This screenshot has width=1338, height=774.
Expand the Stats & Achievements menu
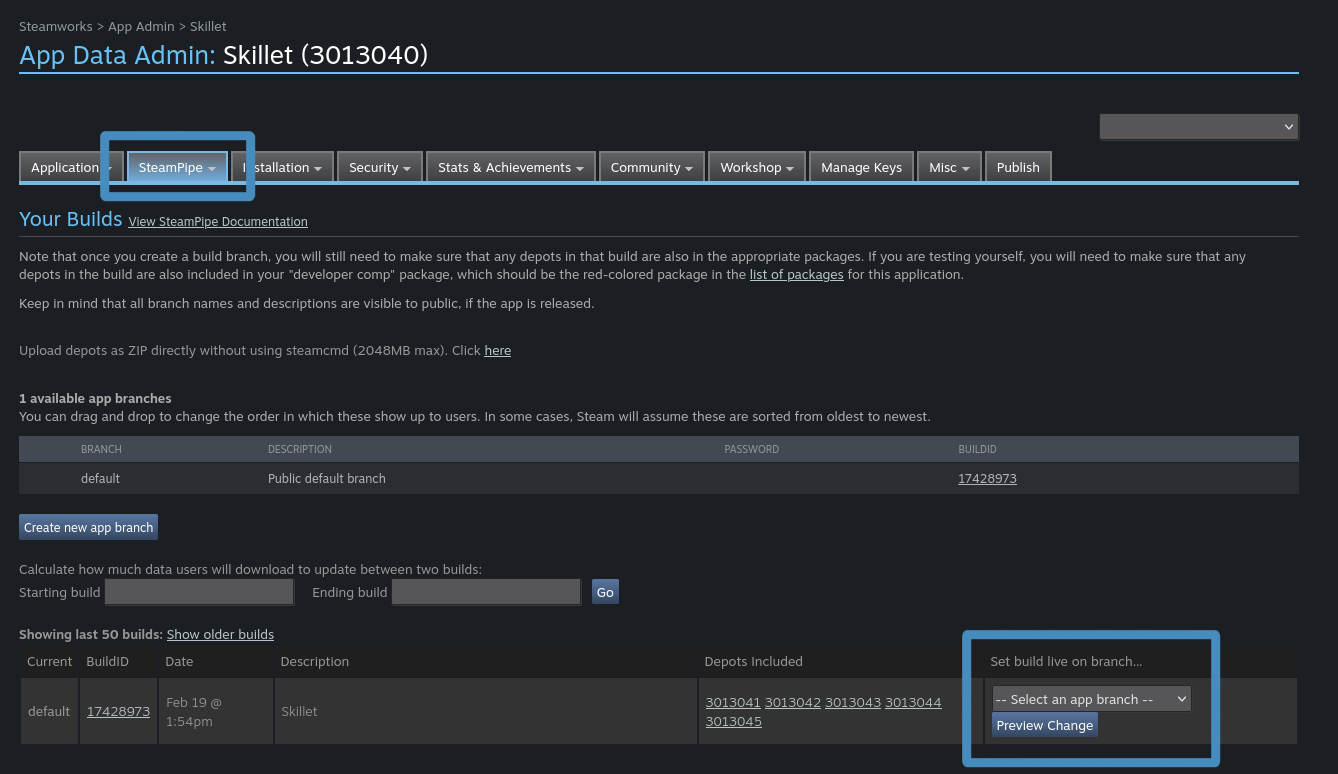click(510, 168)
